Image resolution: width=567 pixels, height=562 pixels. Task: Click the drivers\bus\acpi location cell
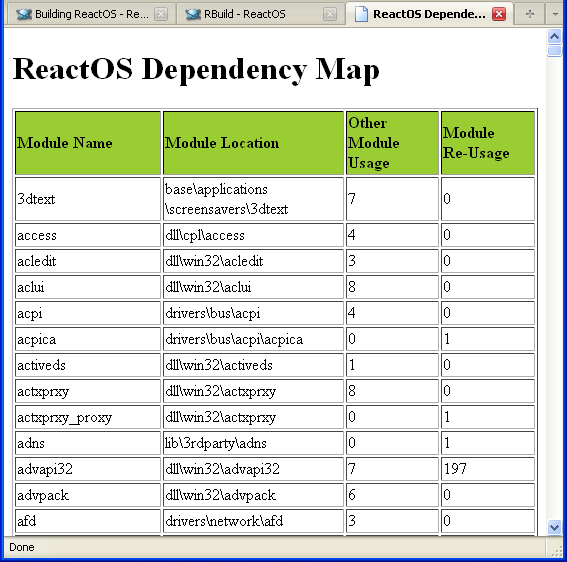pyautogui.click(x=253, y=313)
